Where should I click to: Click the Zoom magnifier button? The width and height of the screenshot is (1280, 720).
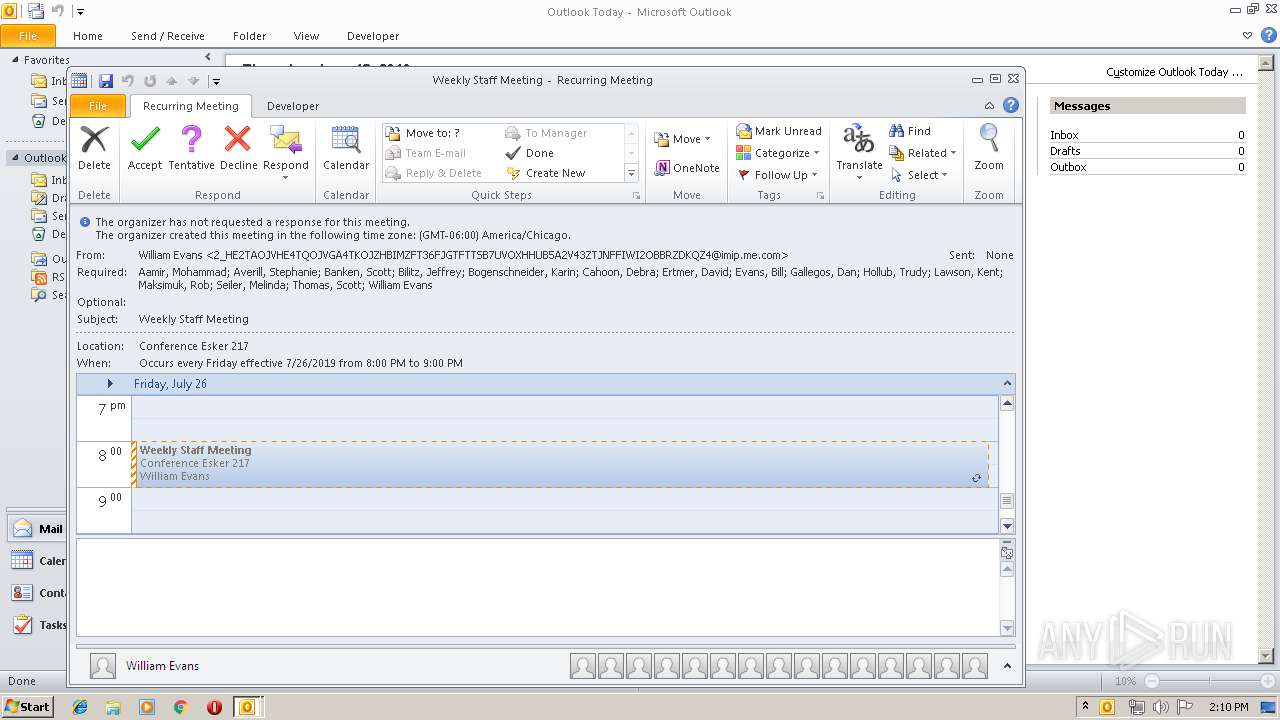point(989,148)
